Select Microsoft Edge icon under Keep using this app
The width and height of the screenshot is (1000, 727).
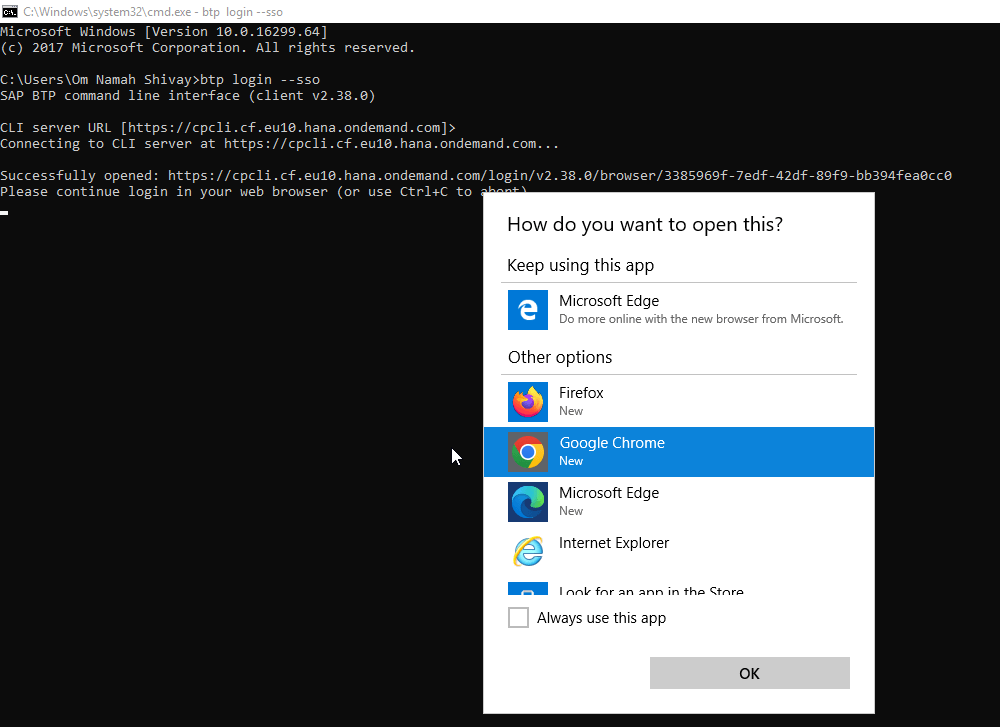(x=527, y=310)
